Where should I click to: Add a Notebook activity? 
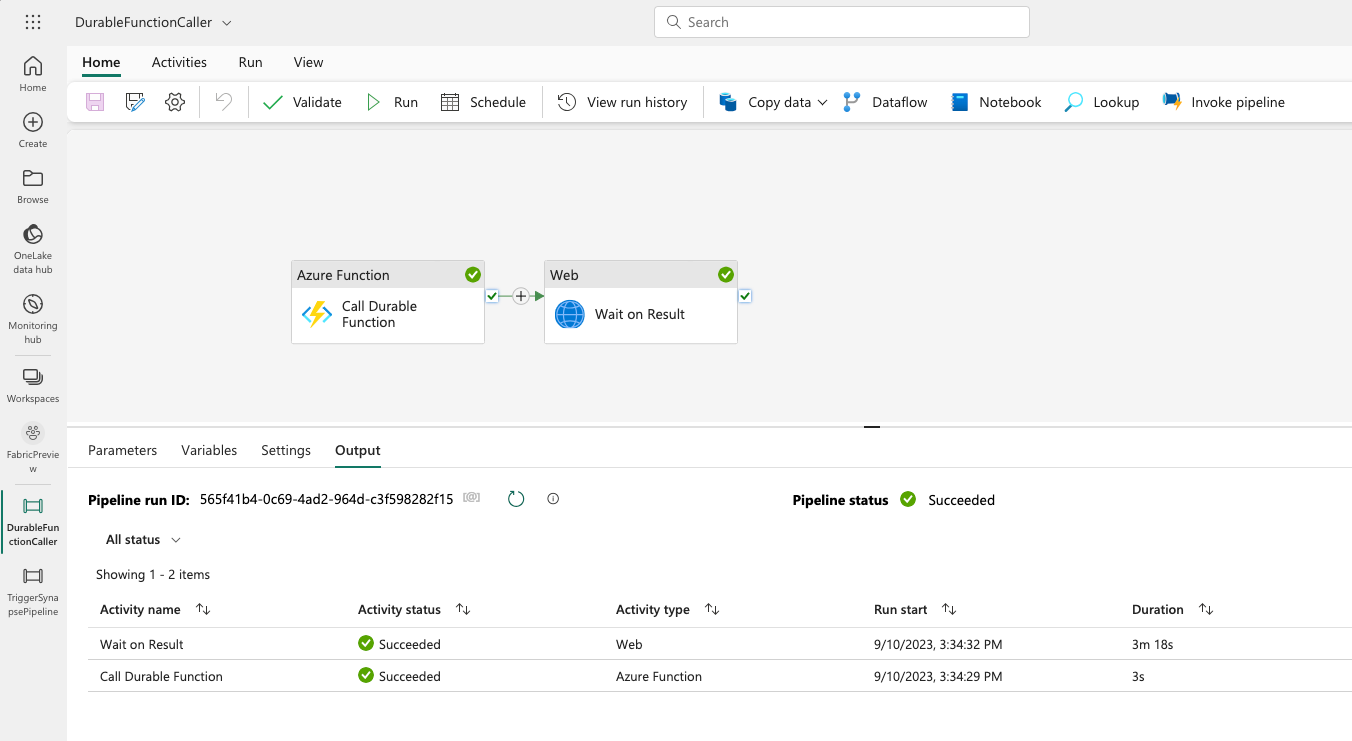pos(996,102)
